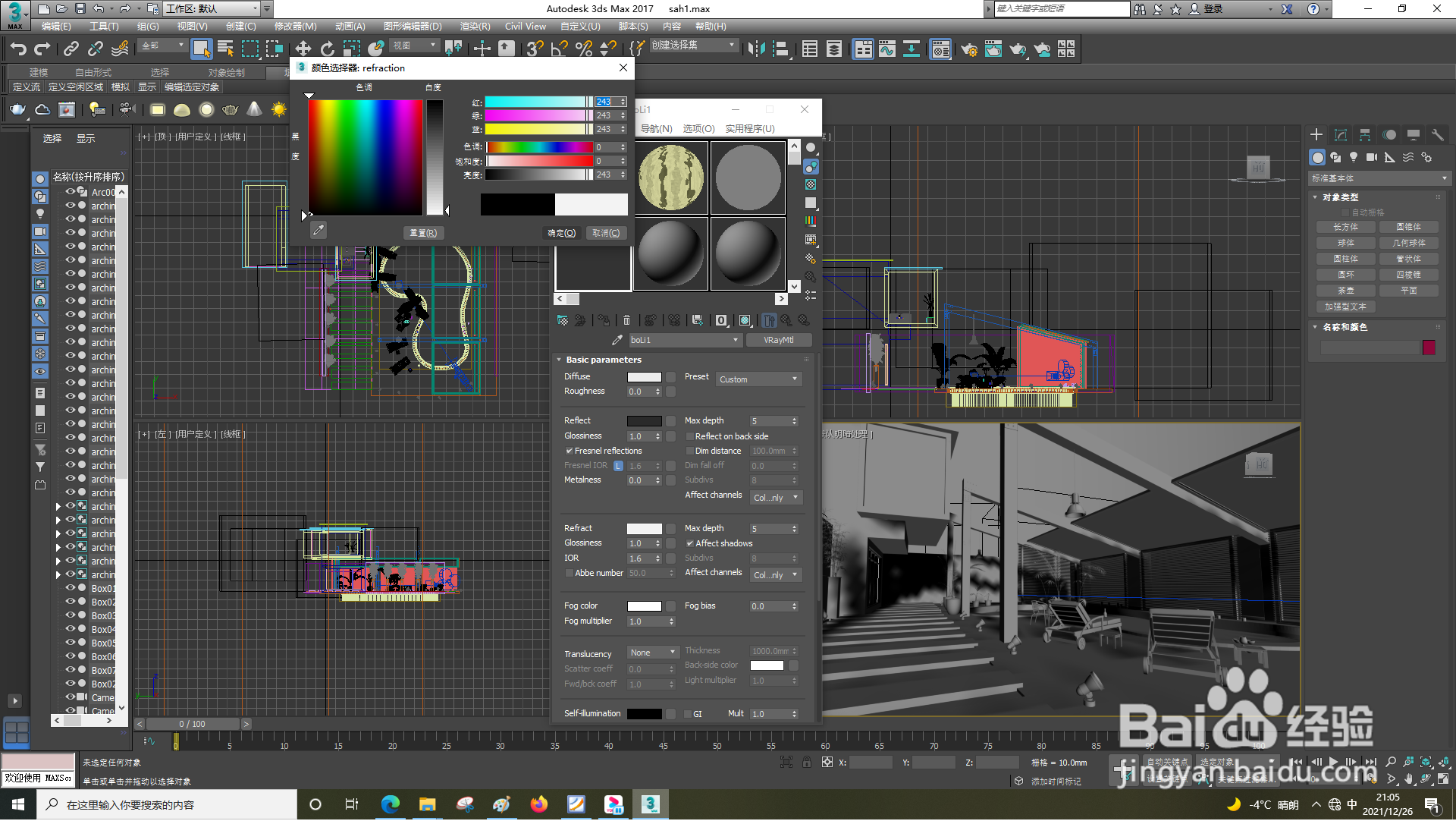This screenshot has height=821, width=1456.
Task: Open the Mirror tool in main toolbar
Action: 756,49
